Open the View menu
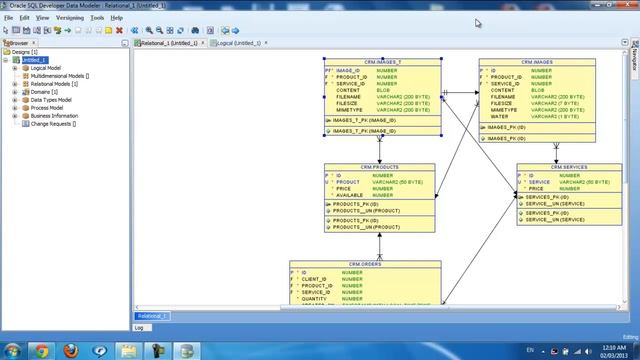 pos(42,18)
